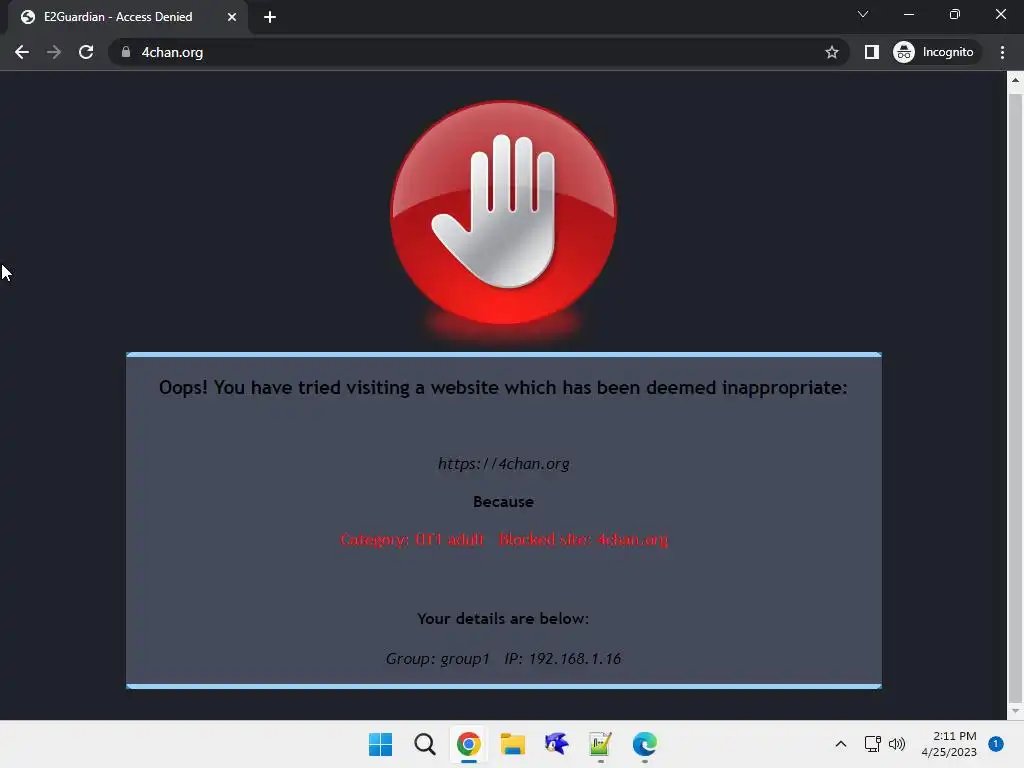Open Chrome's three-dot menu

click(x=1002, y=52)
